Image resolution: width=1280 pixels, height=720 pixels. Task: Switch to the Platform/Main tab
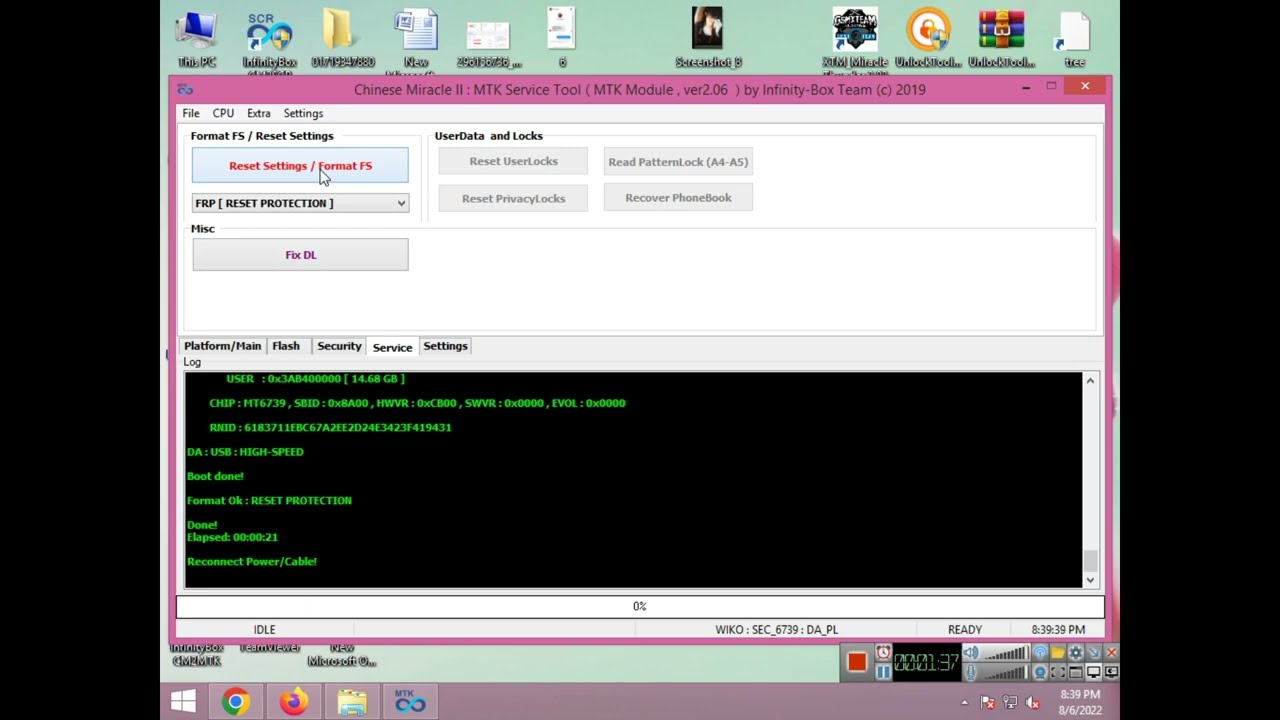(x=222, y=346)
